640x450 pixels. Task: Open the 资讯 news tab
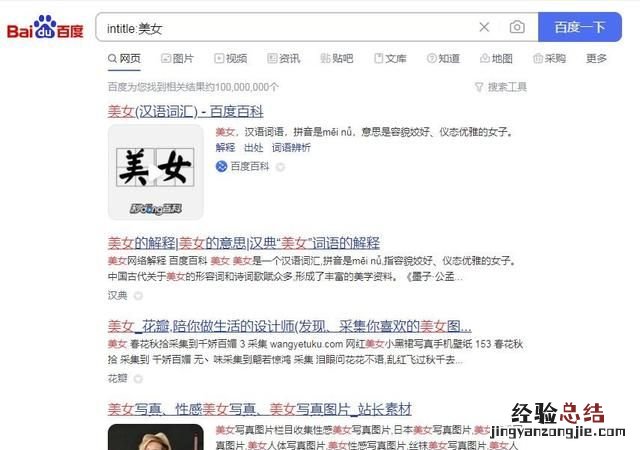point(284,59)
